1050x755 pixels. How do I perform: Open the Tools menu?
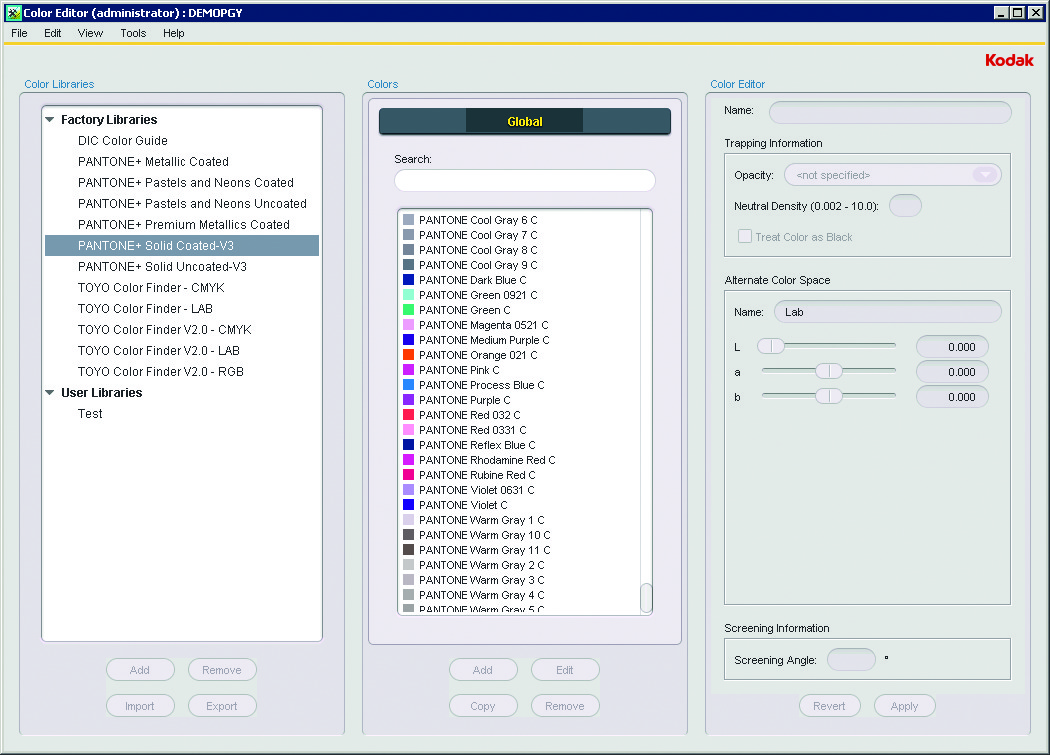[133, 33]
